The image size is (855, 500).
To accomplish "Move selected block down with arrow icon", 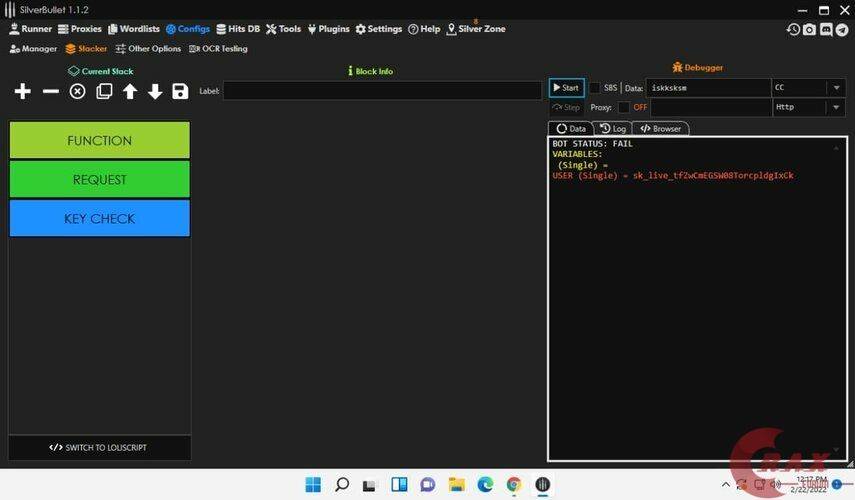I will (155, 92).
